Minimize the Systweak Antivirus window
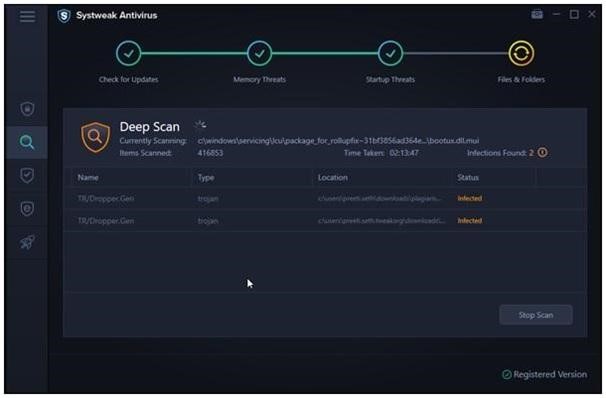 [x=556, y=14]
